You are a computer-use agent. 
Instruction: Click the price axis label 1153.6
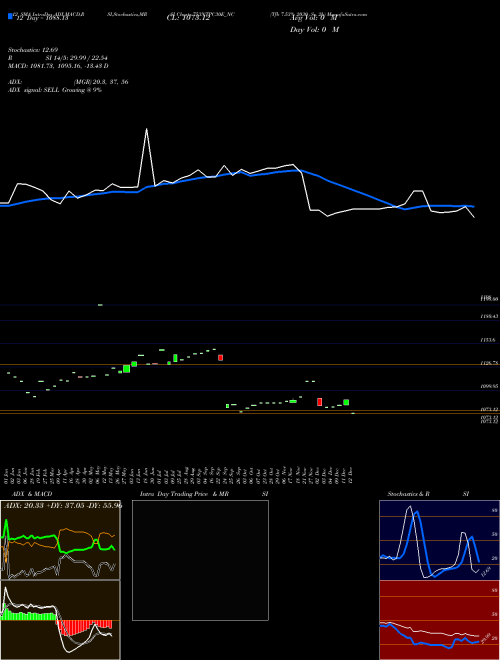point(489,340)
